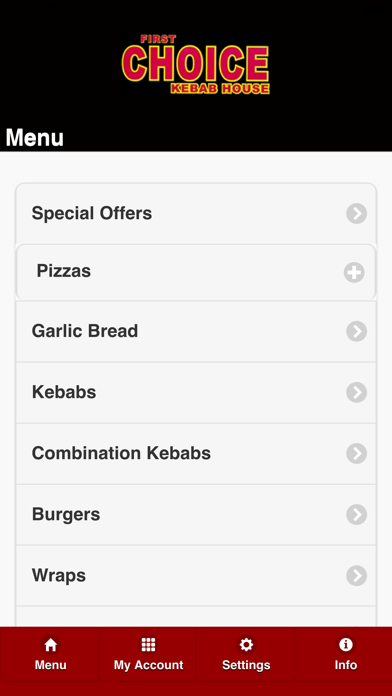Screen dimensions: 392x696
Task: Expand the Pizzas section row
Action: click(x=196, y=272)
